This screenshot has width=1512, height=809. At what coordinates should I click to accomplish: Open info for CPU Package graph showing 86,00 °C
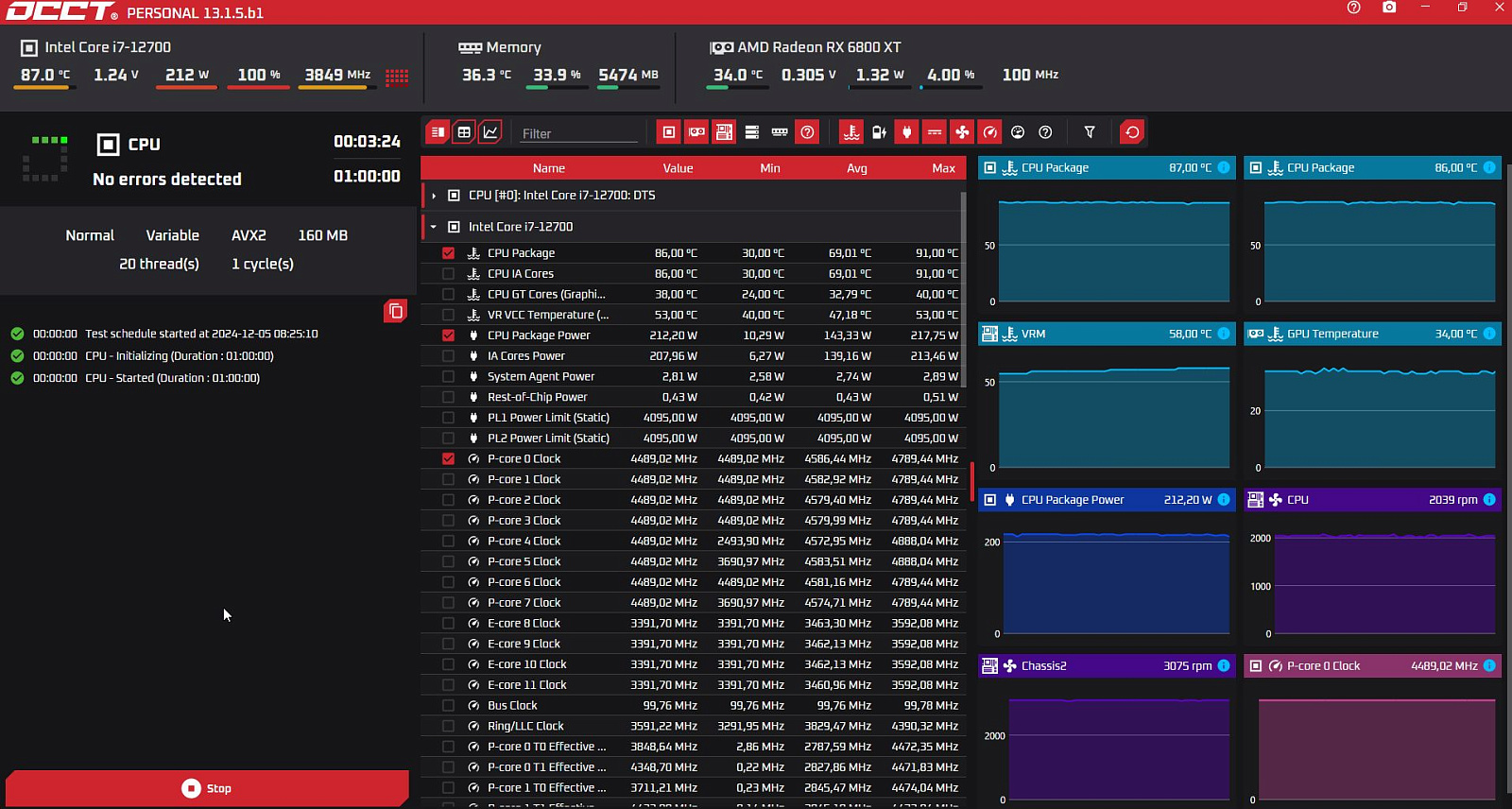click(1489, 167)
